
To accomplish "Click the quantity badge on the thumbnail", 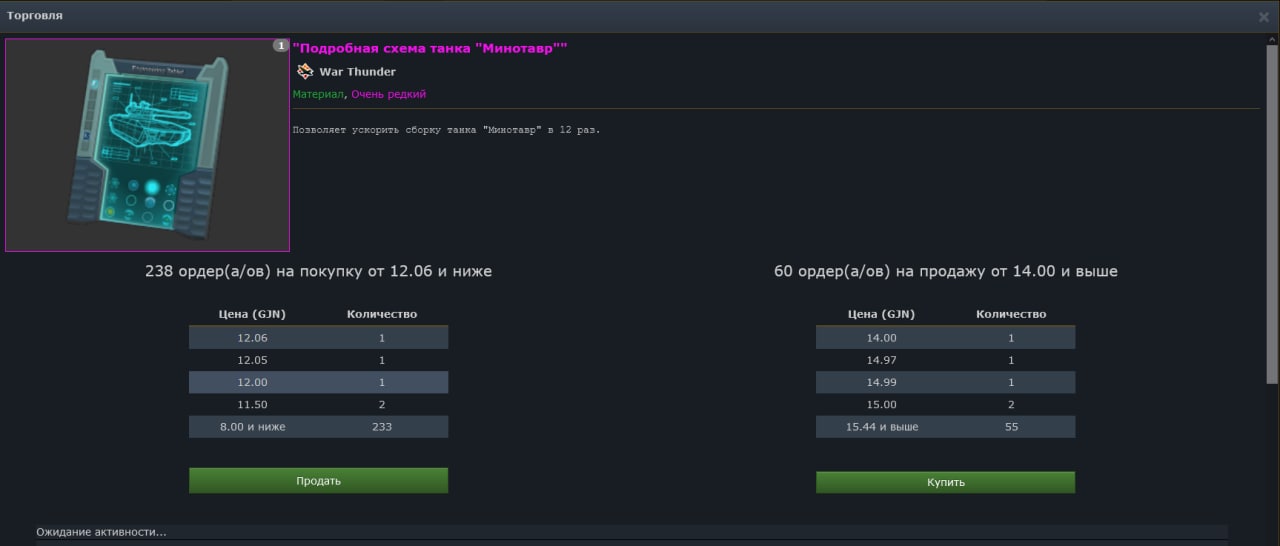I will (x=281, y=46).
